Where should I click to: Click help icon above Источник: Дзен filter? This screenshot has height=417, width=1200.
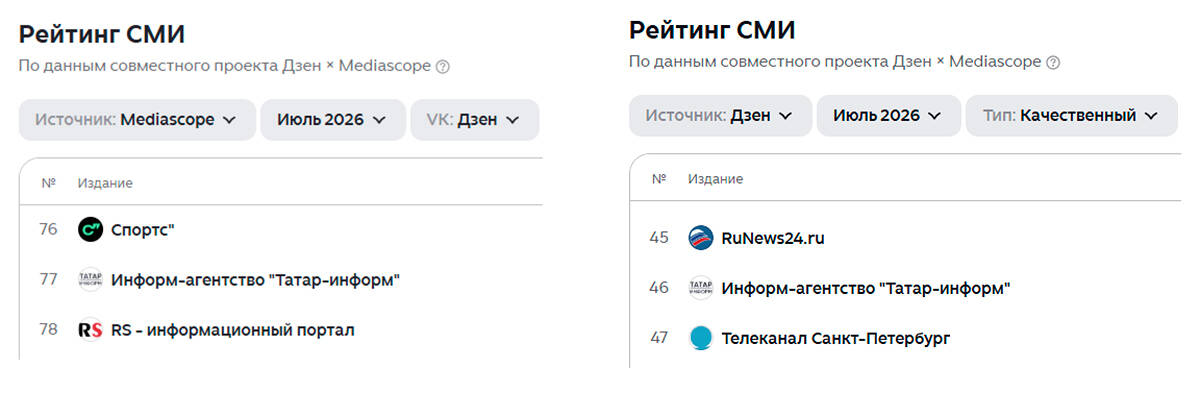(x=1053, y=62)
